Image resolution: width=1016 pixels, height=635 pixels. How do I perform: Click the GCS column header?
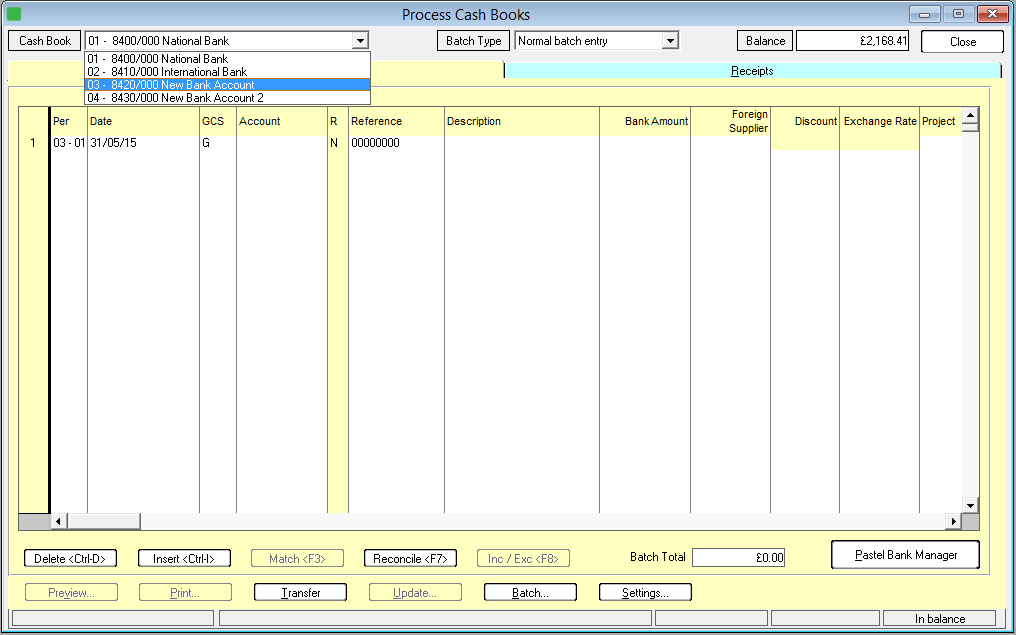[218, 121]
